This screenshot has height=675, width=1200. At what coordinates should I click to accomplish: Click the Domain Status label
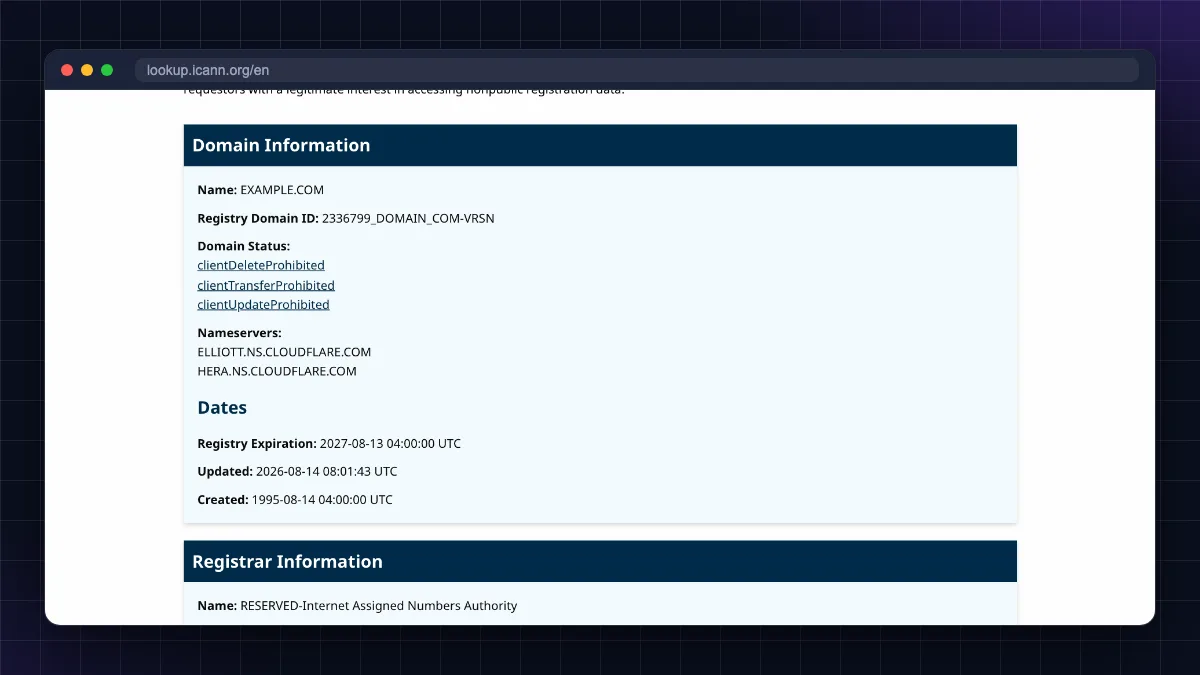[x=244, y=246]
